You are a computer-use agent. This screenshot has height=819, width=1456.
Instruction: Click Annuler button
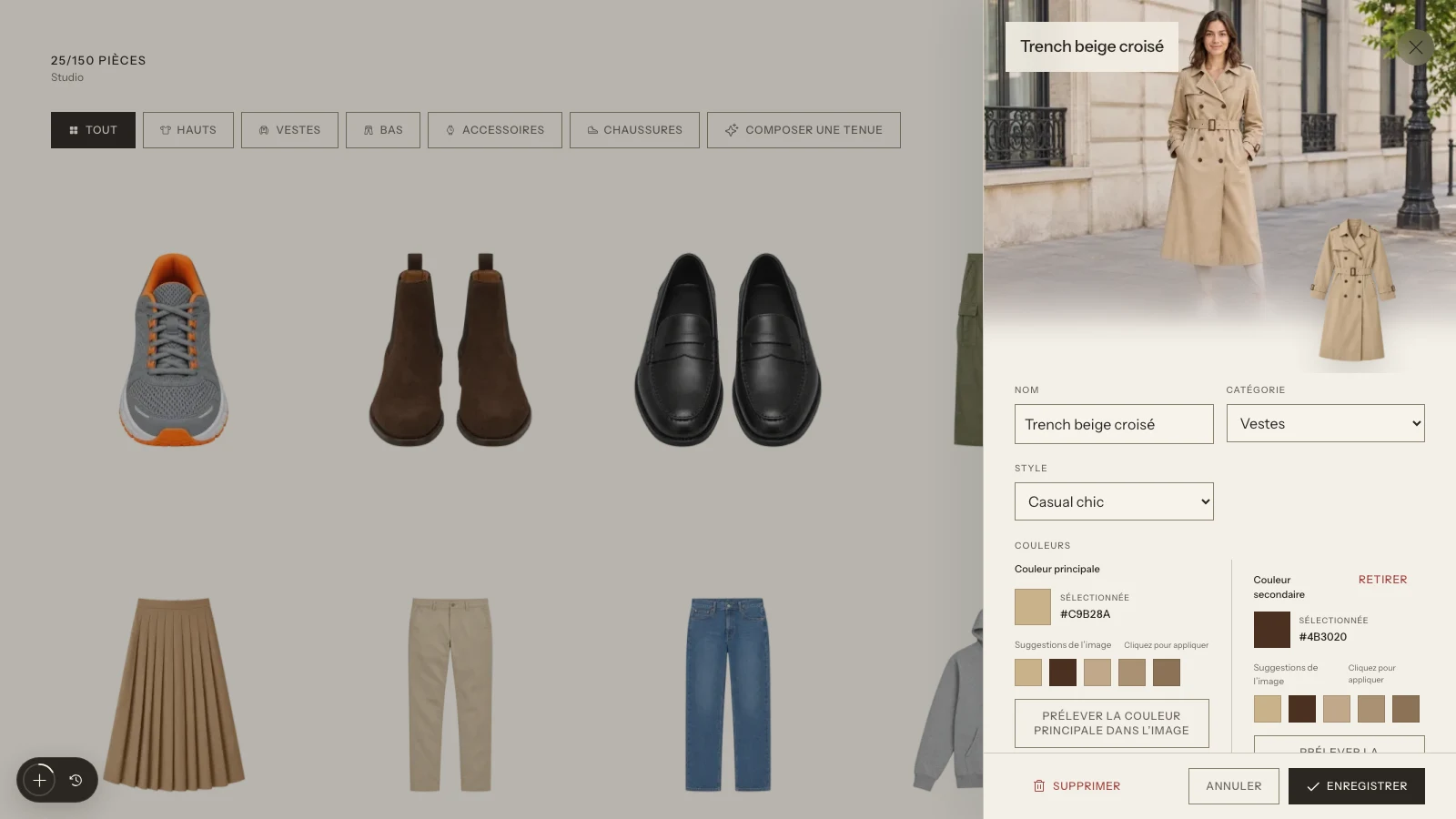coord(1234,786)
